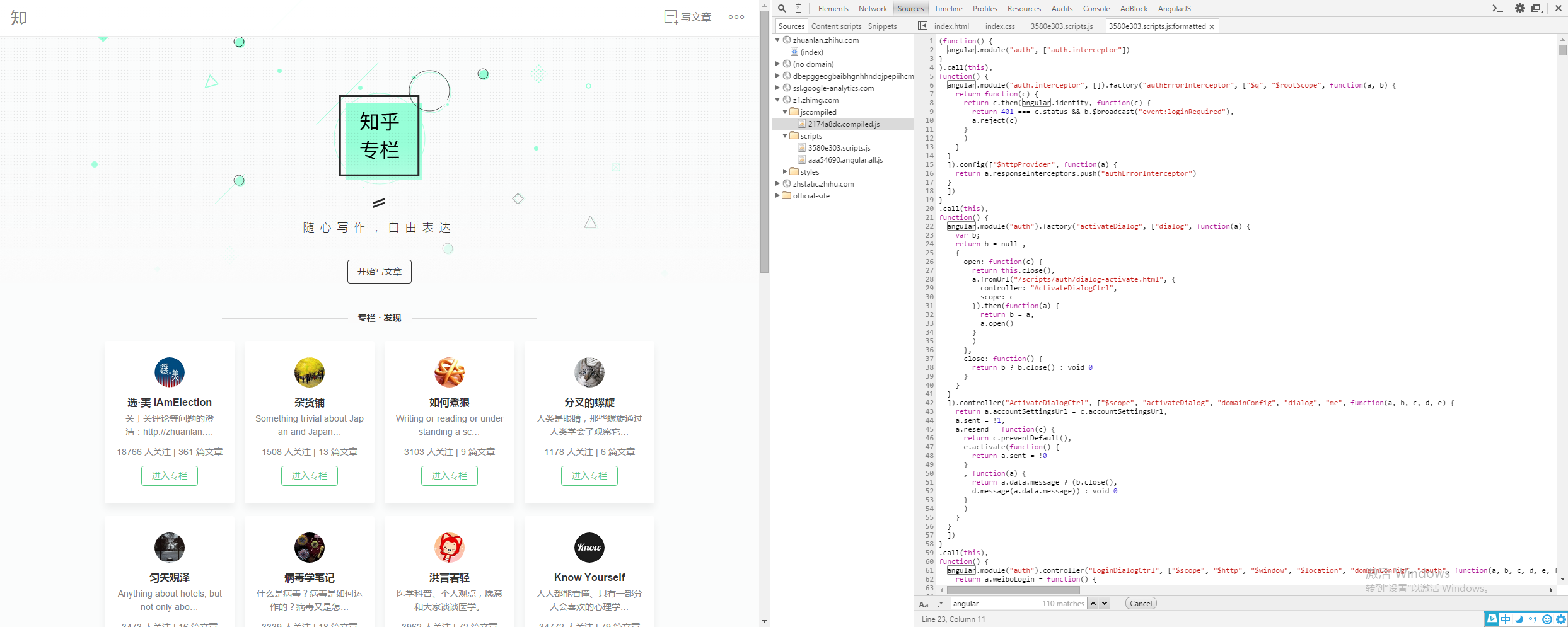Toggle case-sensitive search with the Aa button
Screen dimensions: 1568x627
[x=924, y=604]
